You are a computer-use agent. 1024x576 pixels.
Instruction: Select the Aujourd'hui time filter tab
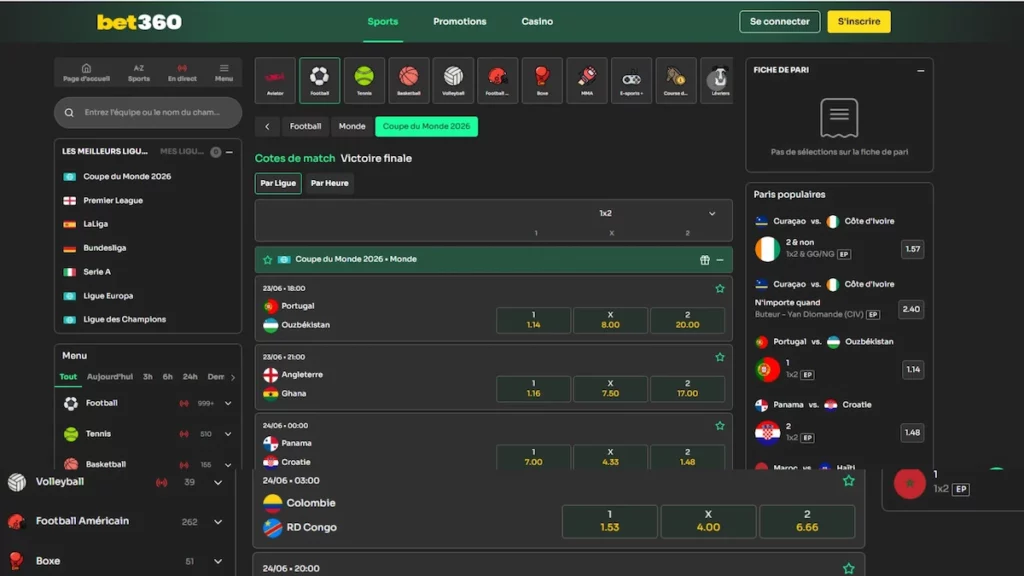pyautogui.click(x=110, y=377)
